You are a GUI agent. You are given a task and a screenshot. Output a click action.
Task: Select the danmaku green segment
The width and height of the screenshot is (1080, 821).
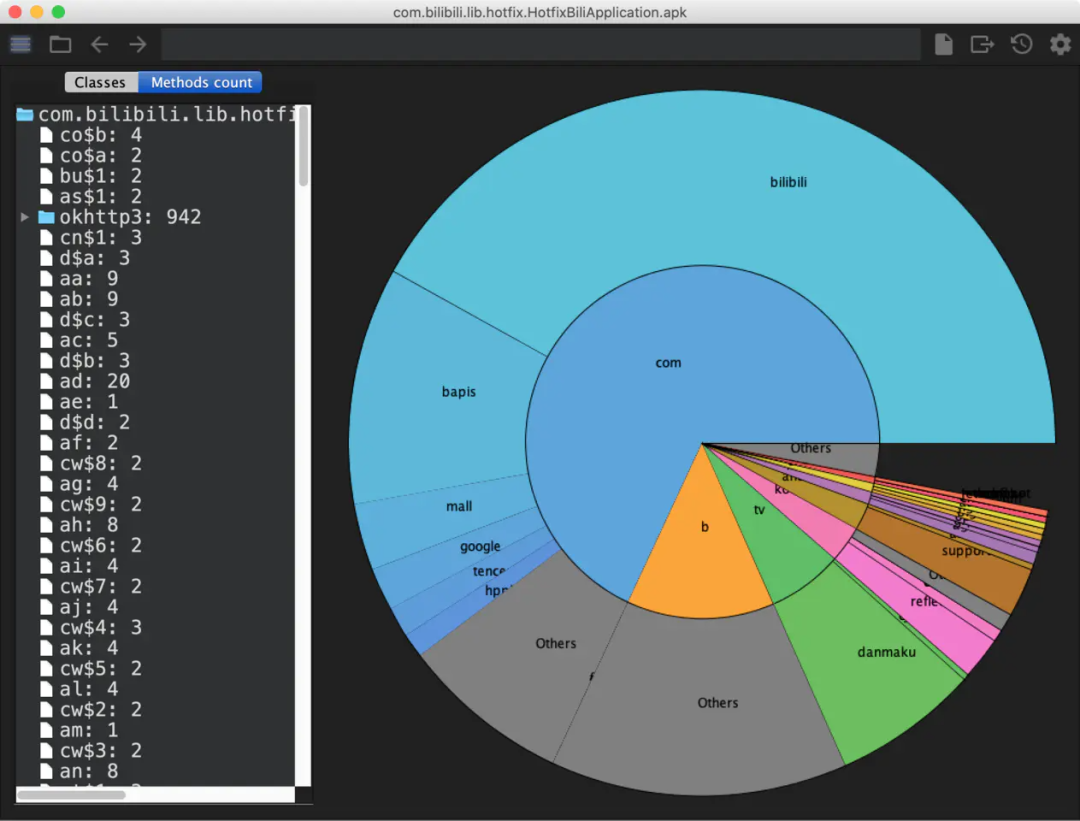[x=886, y=652]
